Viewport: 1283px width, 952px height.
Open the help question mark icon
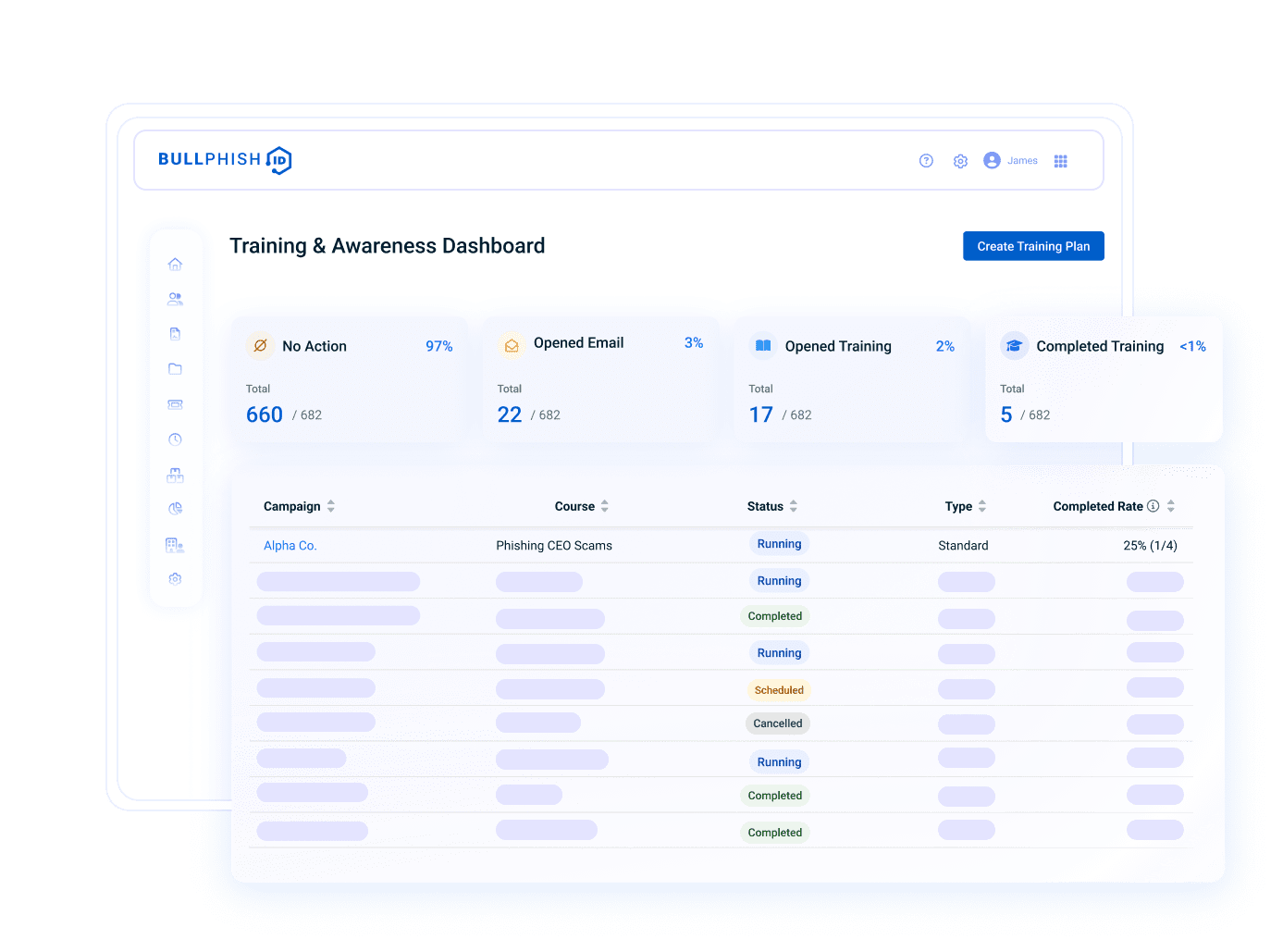coord(926,160)
